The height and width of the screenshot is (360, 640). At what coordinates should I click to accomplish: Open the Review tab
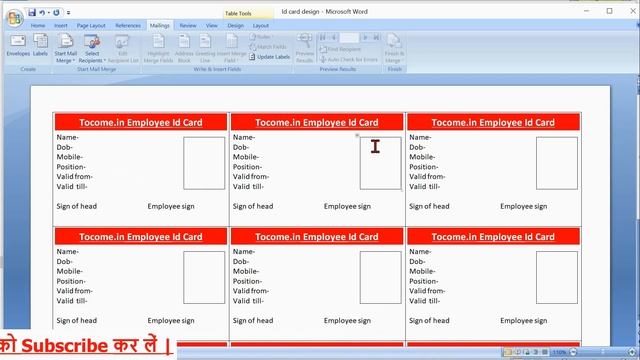tap(188, 26)
